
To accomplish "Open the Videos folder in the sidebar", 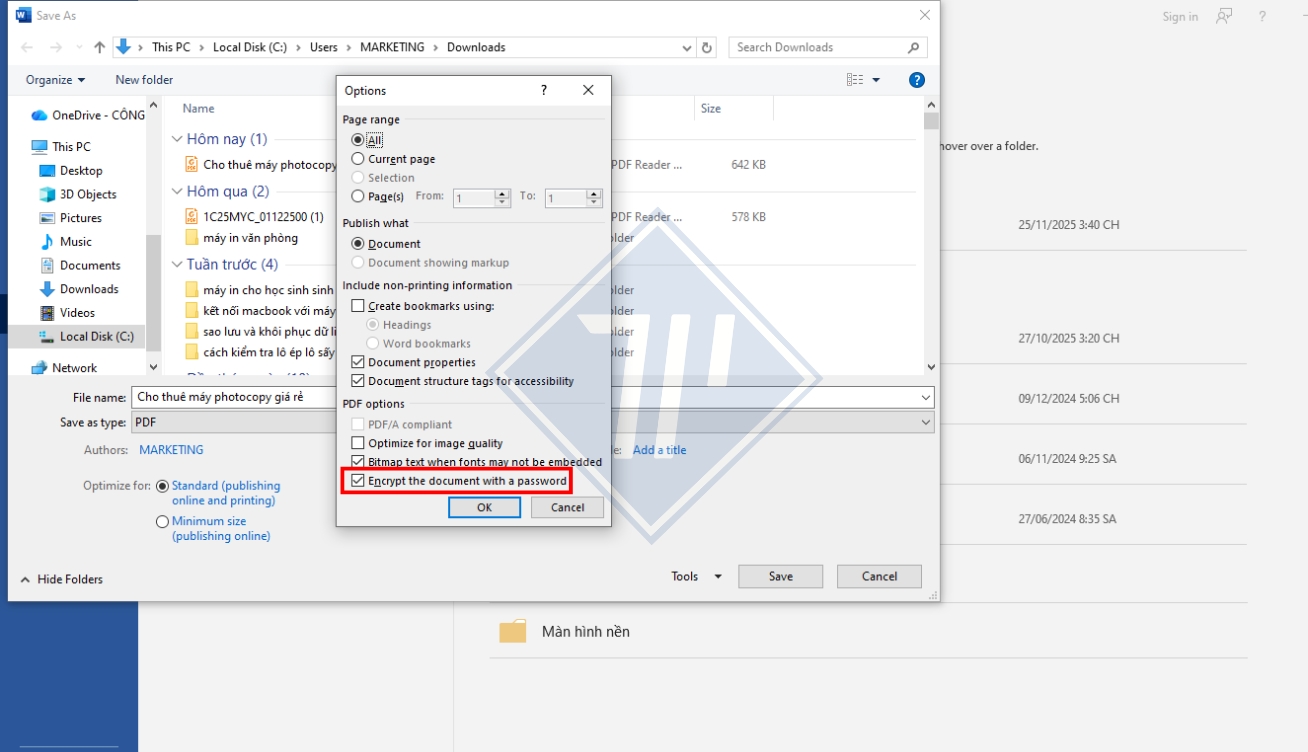I will tap(76, 312).
